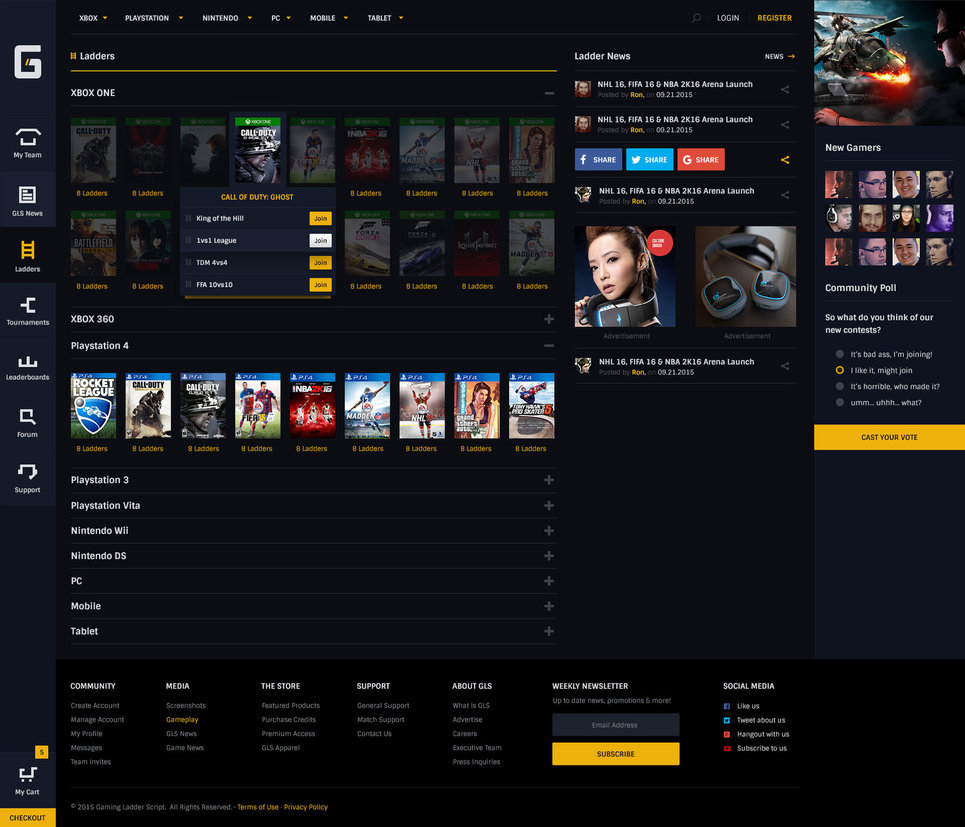This screenshot has width=965, height=827.
Task: Collapse the Playstation 4 section
Action: 548,346
